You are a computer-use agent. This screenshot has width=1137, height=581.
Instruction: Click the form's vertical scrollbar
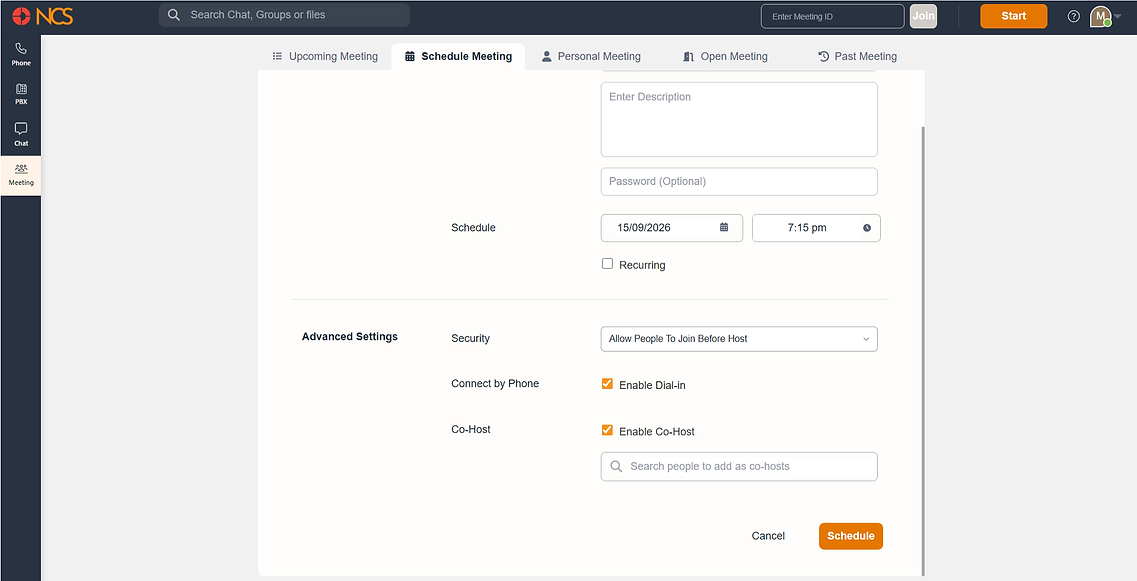(x=923, y=351)
